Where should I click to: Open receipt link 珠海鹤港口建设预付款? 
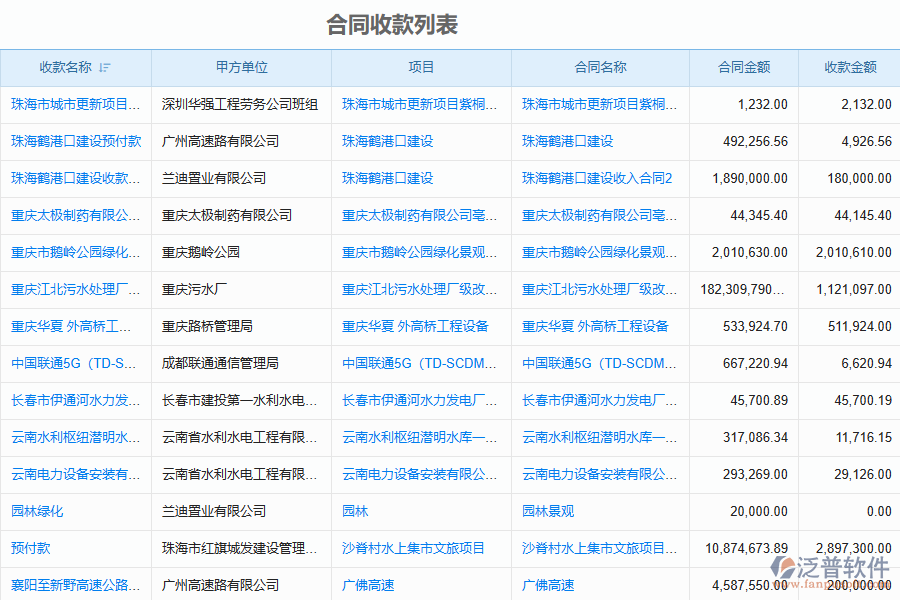point(76,141)
